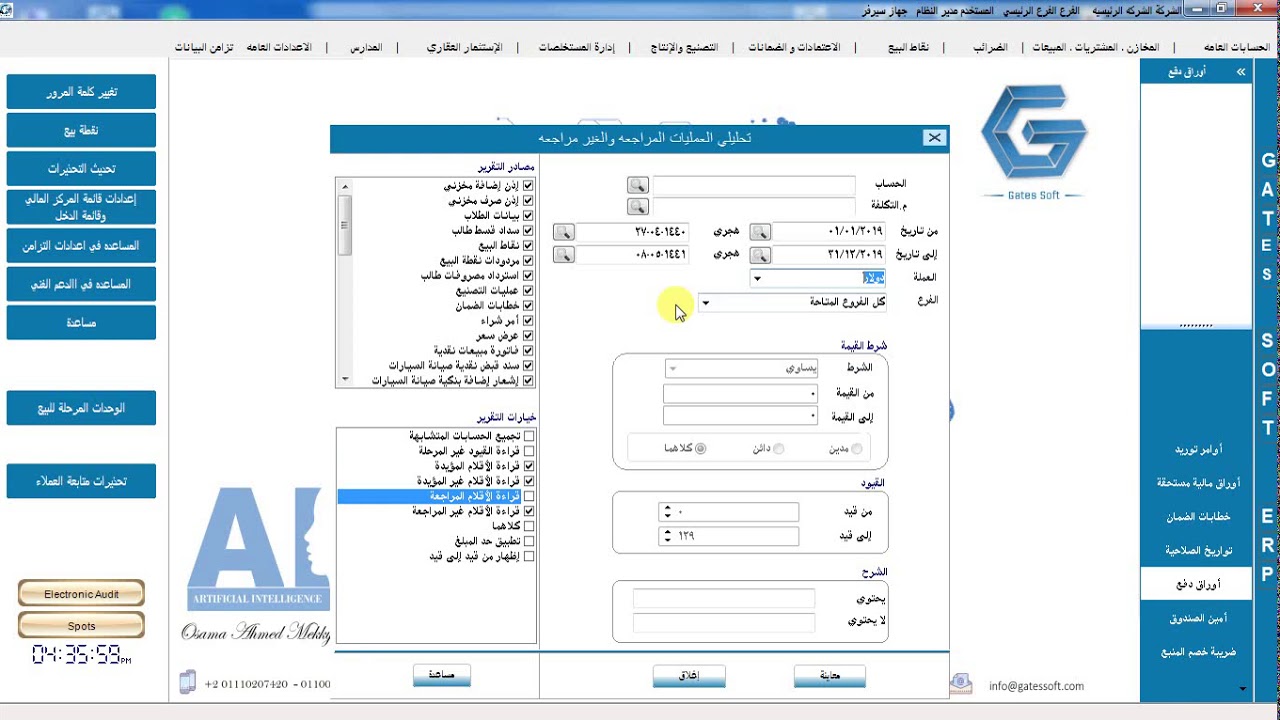Select مدين radio button
Image resolution: width=1280 pixels, height=720 pixels.
[x=856, y=449]
